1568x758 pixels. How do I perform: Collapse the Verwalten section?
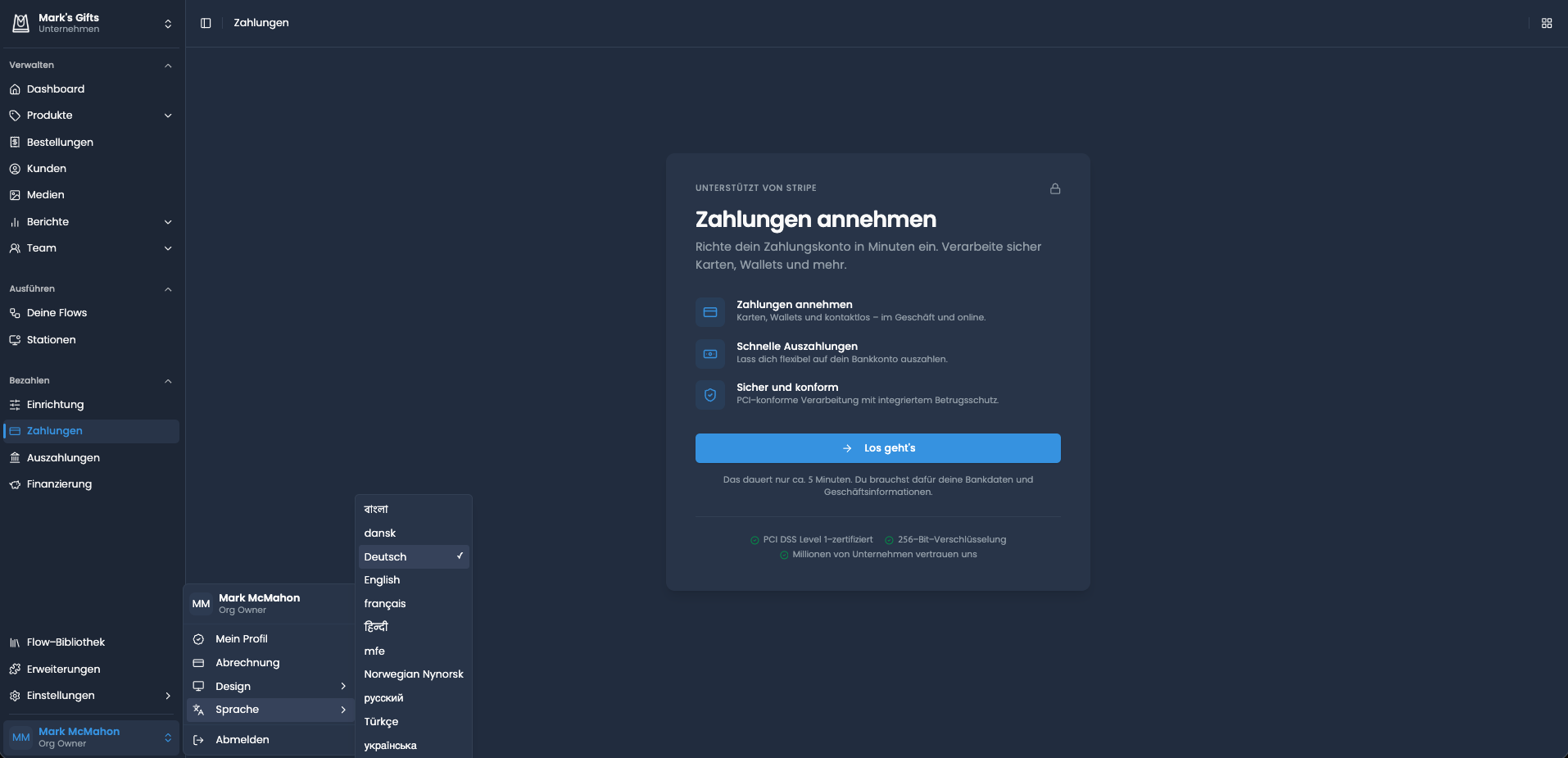coord(168,66)
